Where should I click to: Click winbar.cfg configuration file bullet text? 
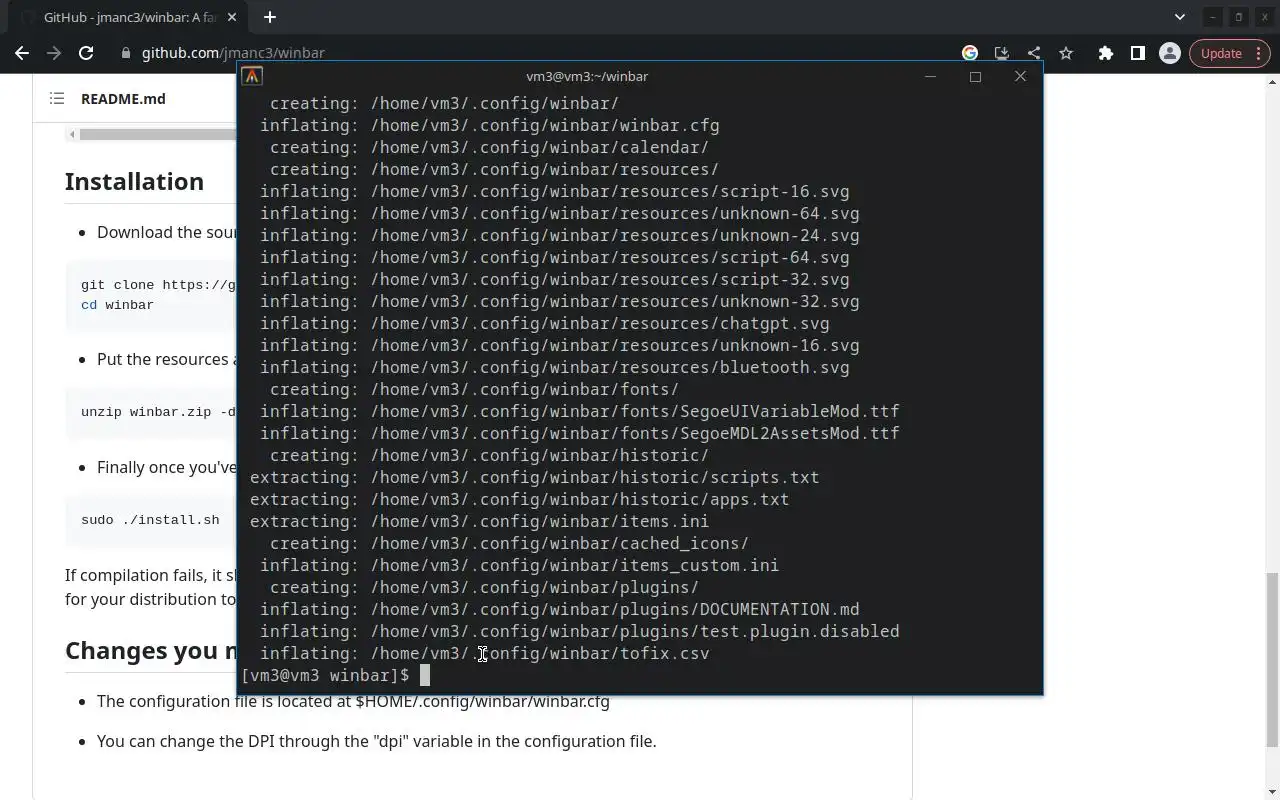point(353,701)
